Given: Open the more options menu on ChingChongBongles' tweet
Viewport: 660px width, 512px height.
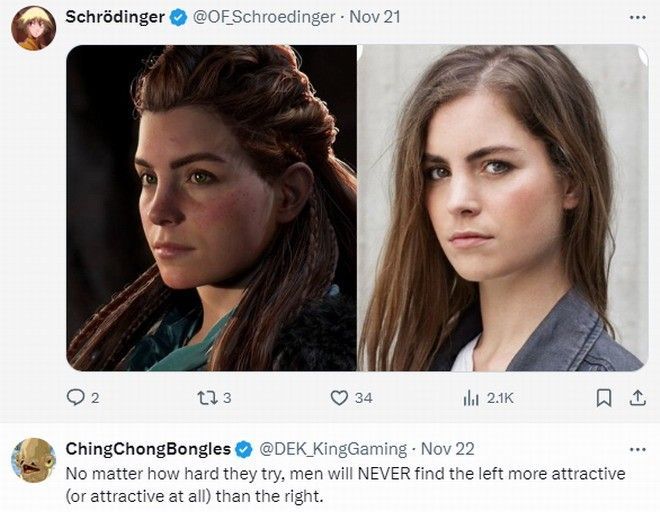Looking at the screenshot, I should (637, 448).
